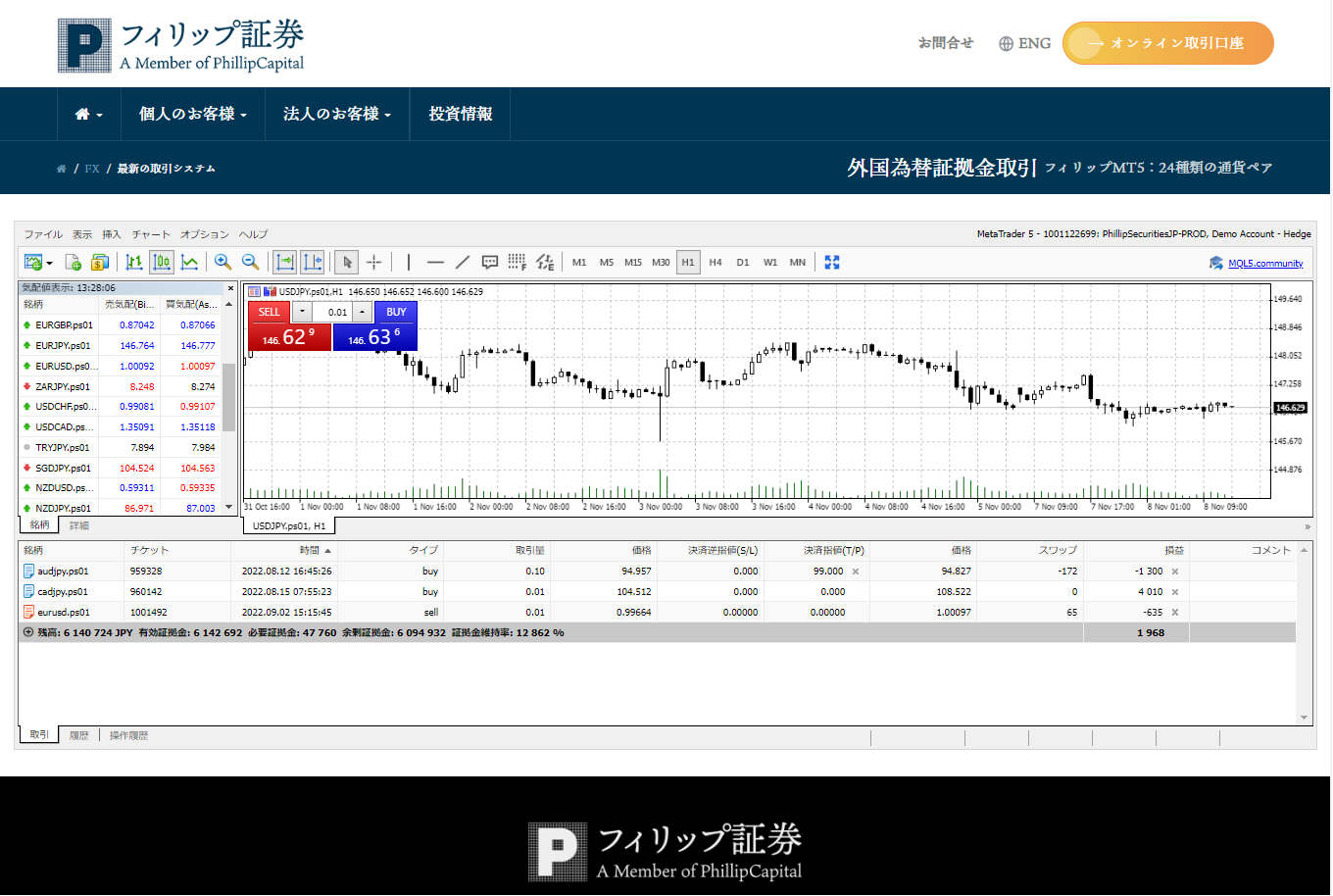Screen dimensions: 1333x896
Task: Click the 0.01 volume input field
Action: pyautogui.click(x=333, y=312)
